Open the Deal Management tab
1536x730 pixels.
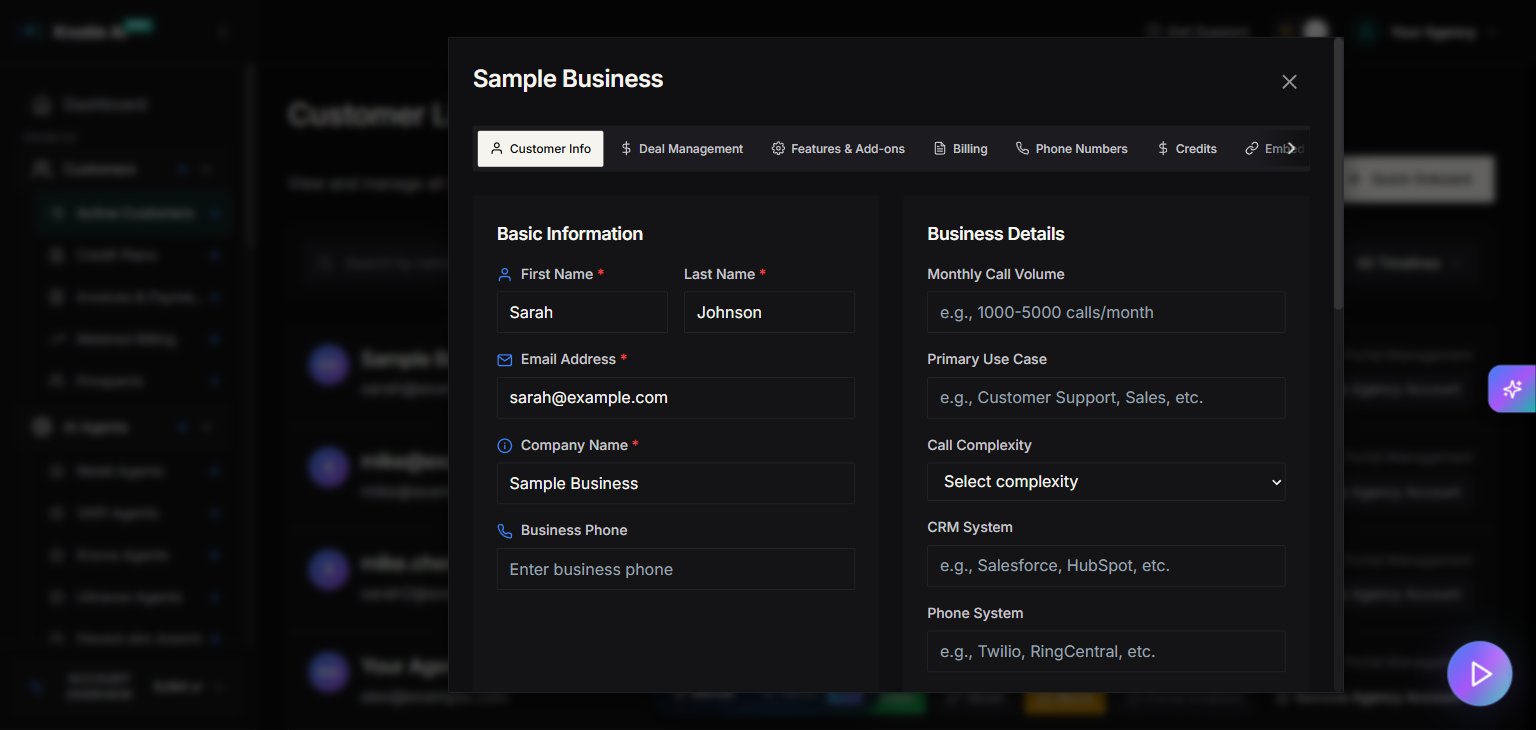click(681, 149)
